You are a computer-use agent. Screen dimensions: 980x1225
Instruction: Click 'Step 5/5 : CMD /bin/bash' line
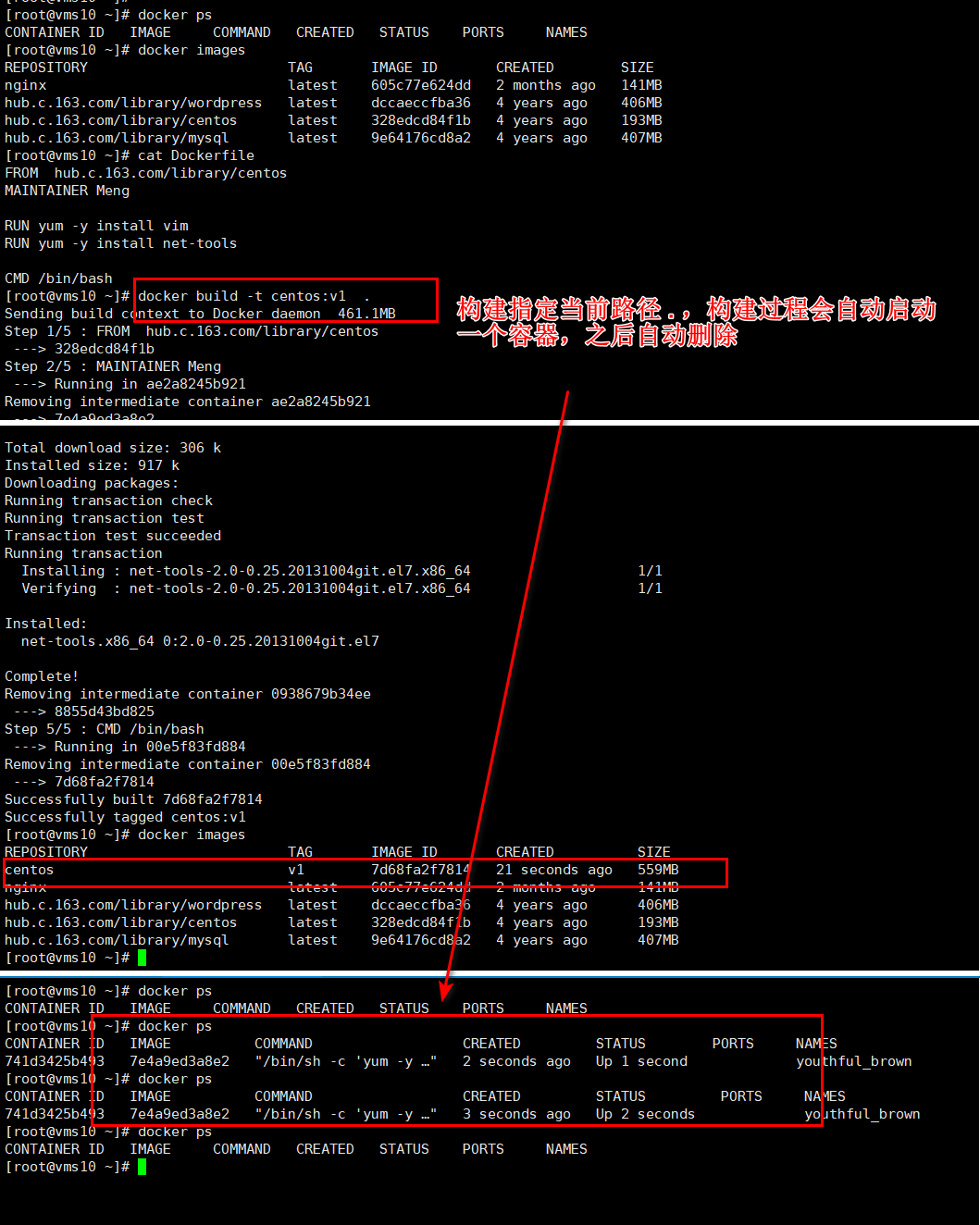pos(105,729)
